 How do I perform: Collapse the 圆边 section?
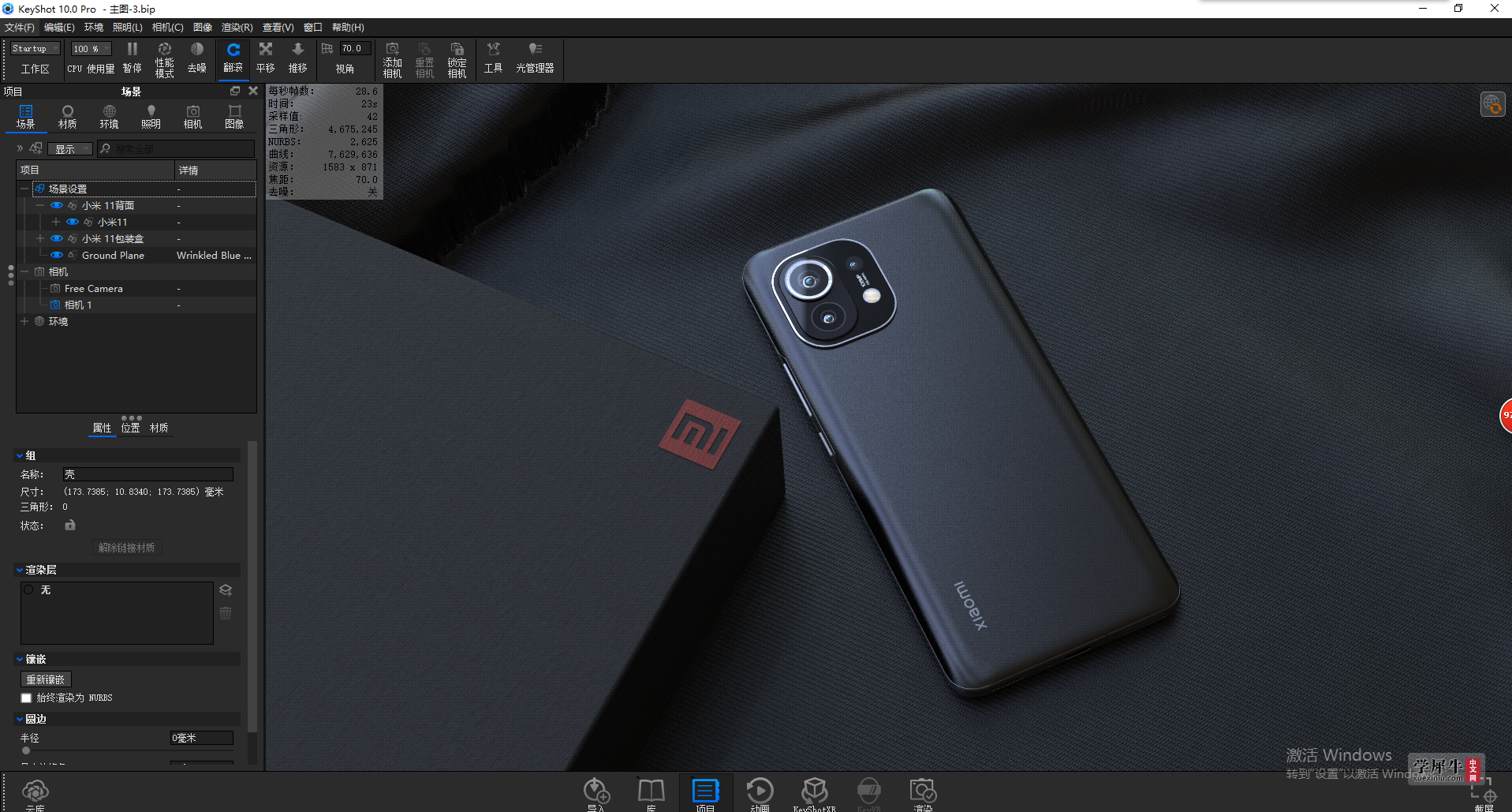[x=20, y=719]
